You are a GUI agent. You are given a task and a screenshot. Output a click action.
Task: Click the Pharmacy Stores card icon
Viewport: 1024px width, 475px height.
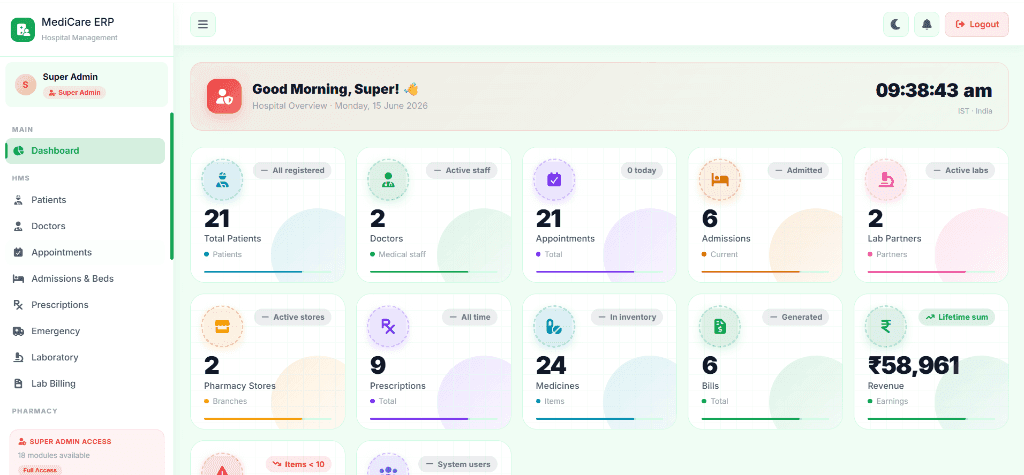point(222,326)
